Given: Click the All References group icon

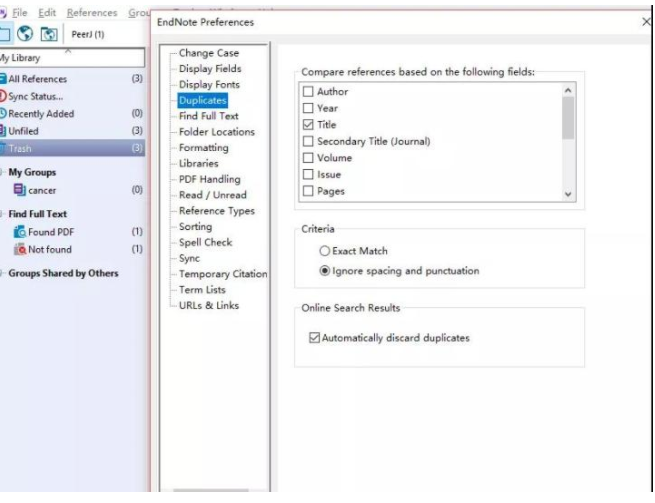Looking at the screenshot, I should pos(3,79).
